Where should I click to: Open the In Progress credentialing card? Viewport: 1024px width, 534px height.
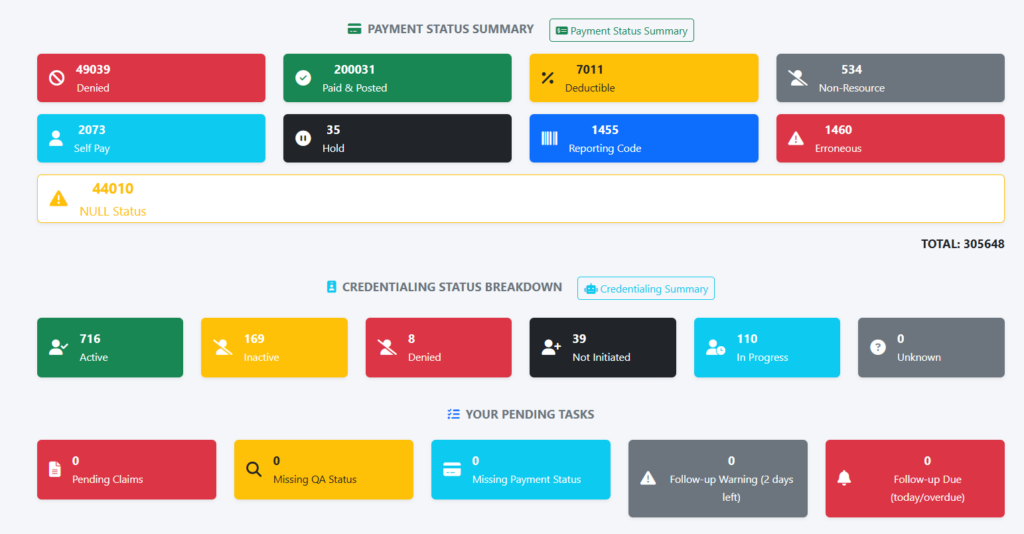tap(767, 348)
